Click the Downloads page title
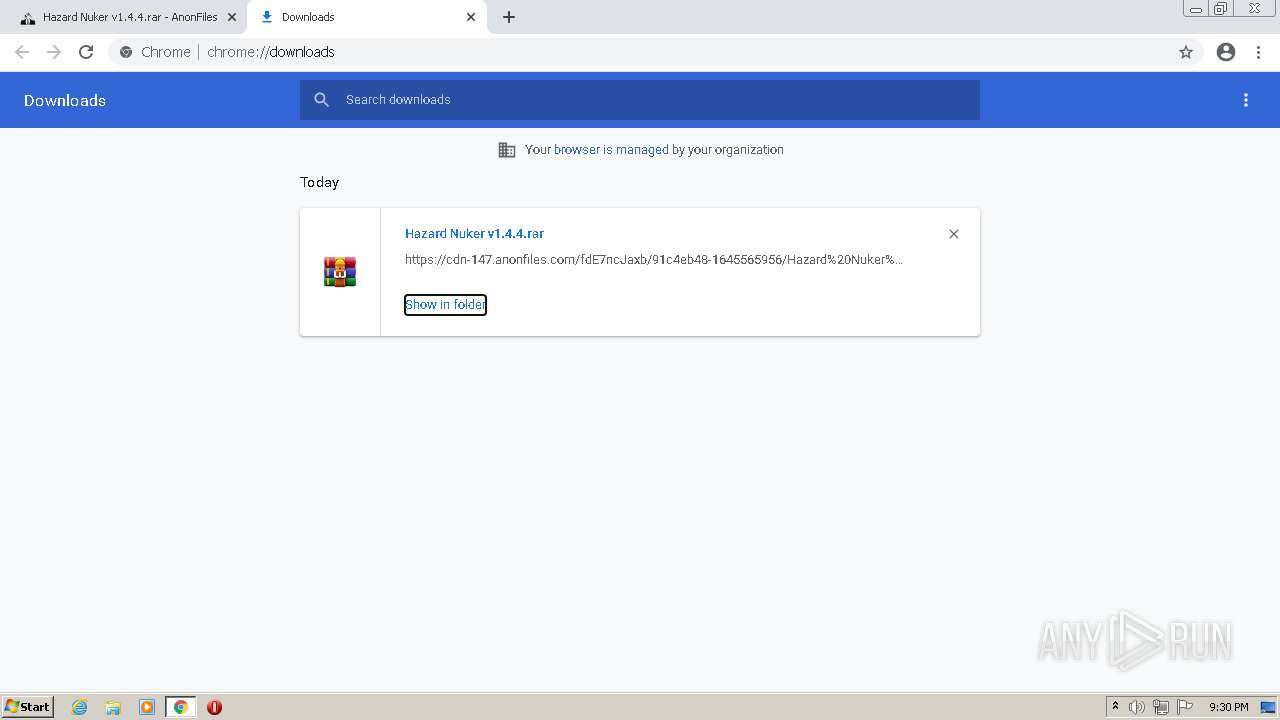The width and height of the screenshot is (1280, 720). click(65, 100)
